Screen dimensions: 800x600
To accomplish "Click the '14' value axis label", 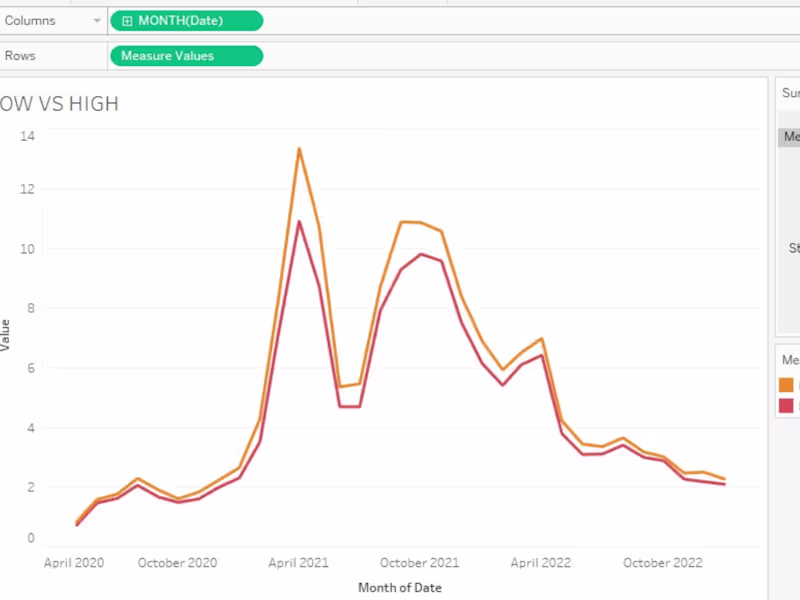I will pos(28,136).
